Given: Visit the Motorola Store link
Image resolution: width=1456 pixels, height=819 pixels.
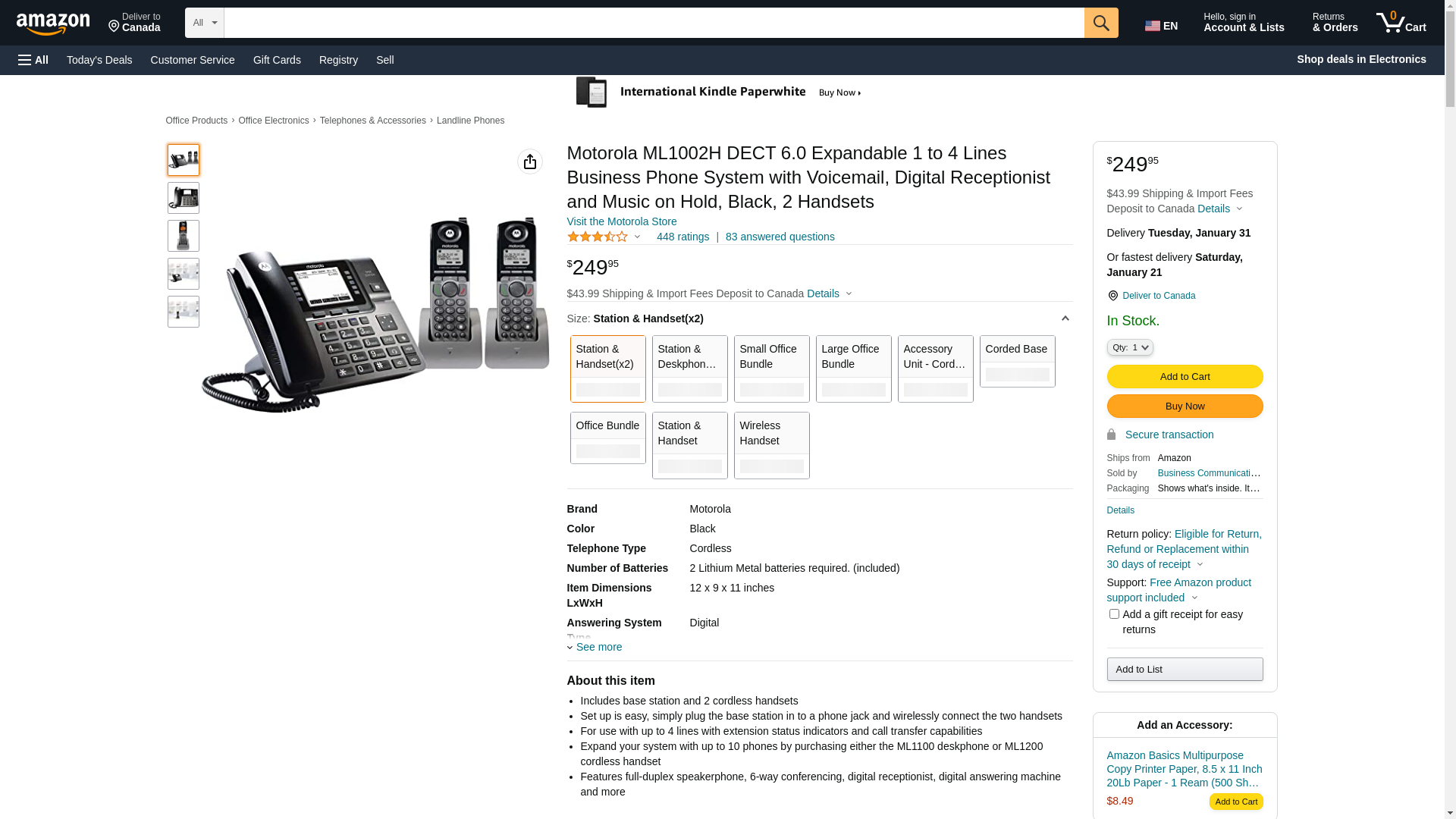Looking at the screenshot, I should coord(622,221).
